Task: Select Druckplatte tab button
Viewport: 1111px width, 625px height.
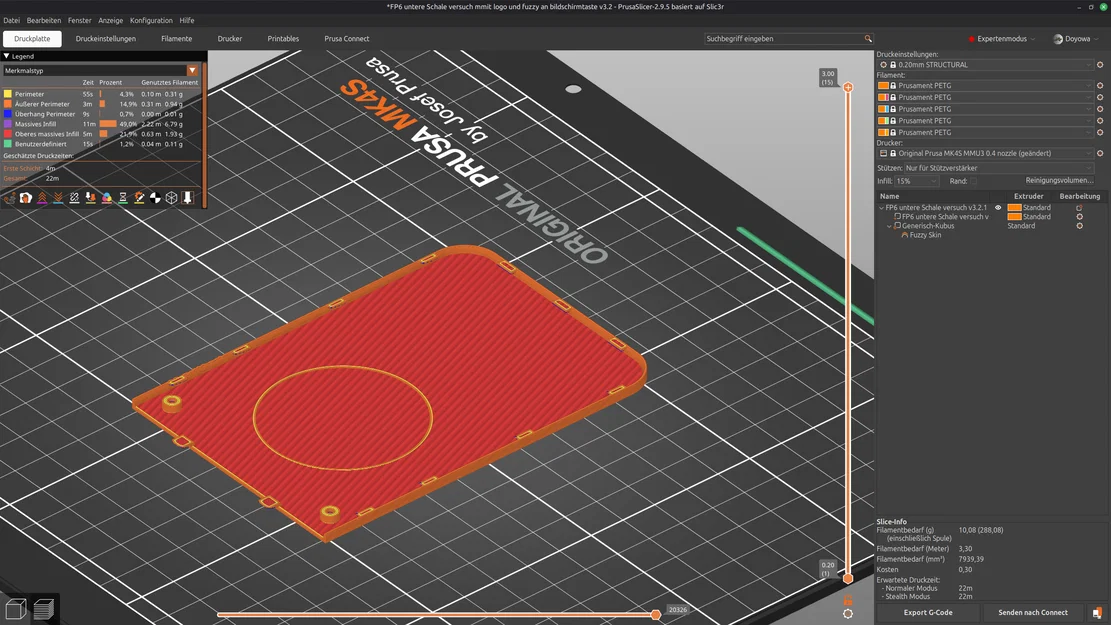Action: pos(33,39)
